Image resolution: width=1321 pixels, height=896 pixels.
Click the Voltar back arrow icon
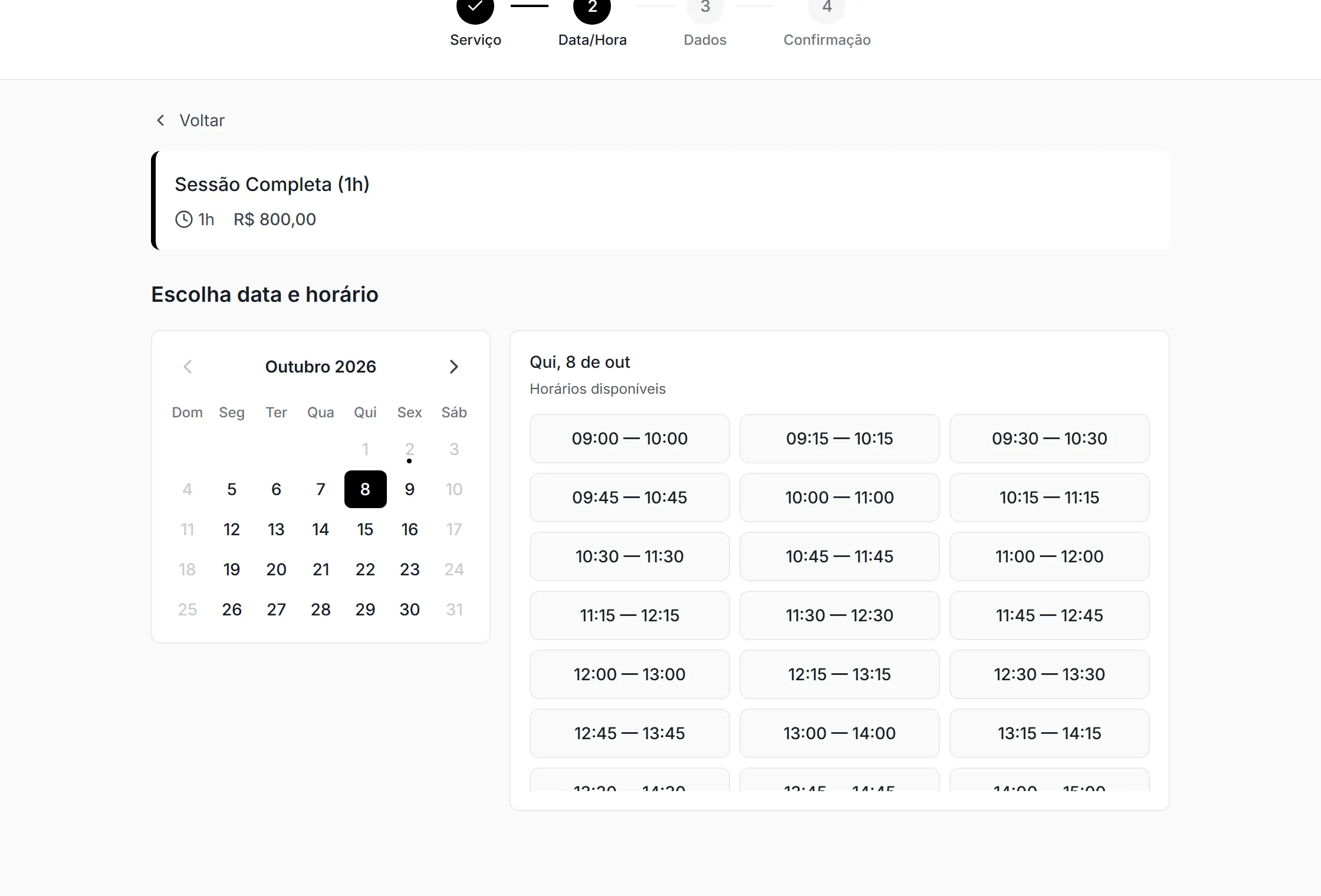(160, 120)
